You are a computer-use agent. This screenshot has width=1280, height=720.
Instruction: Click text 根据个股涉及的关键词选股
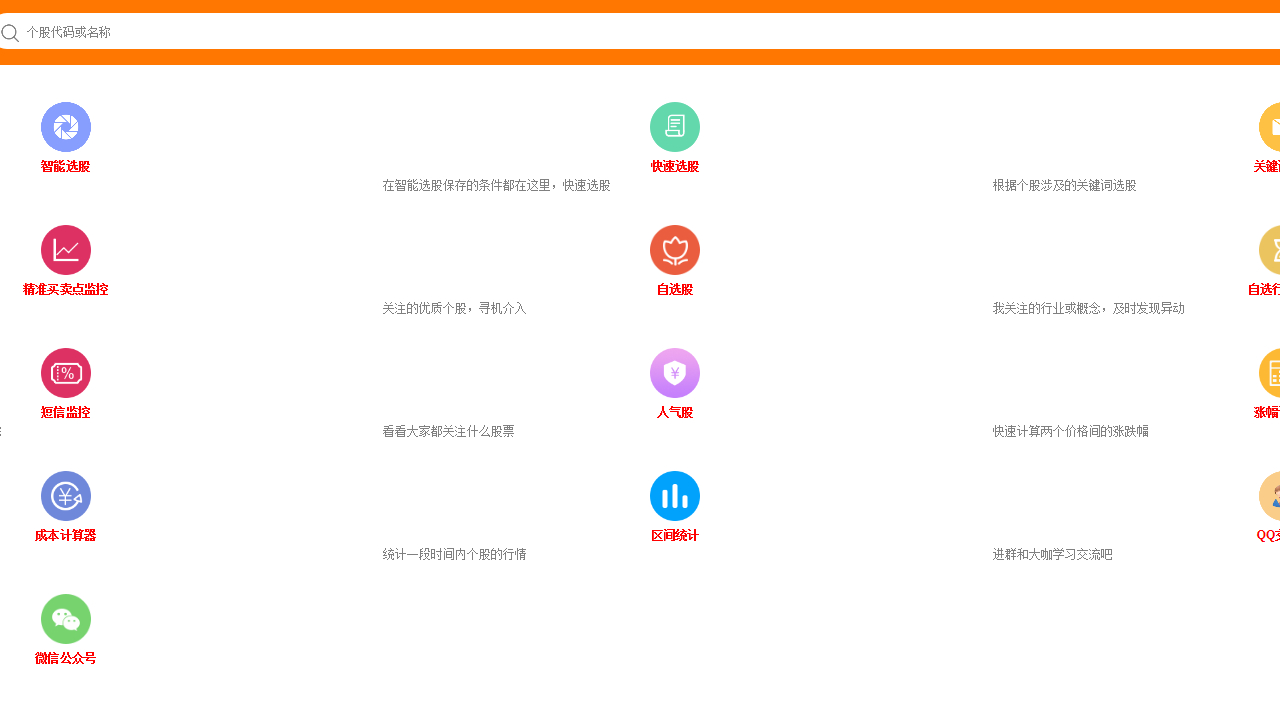coord(1064,185)
